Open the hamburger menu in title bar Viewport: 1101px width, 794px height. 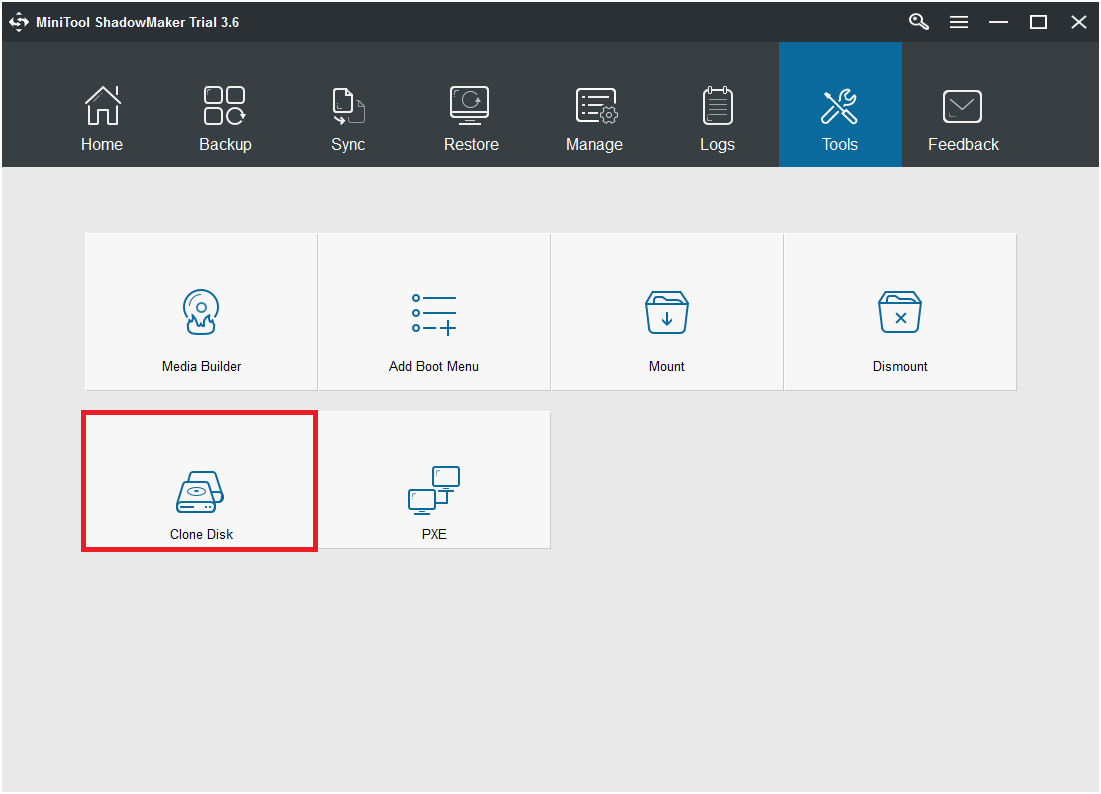958,22
